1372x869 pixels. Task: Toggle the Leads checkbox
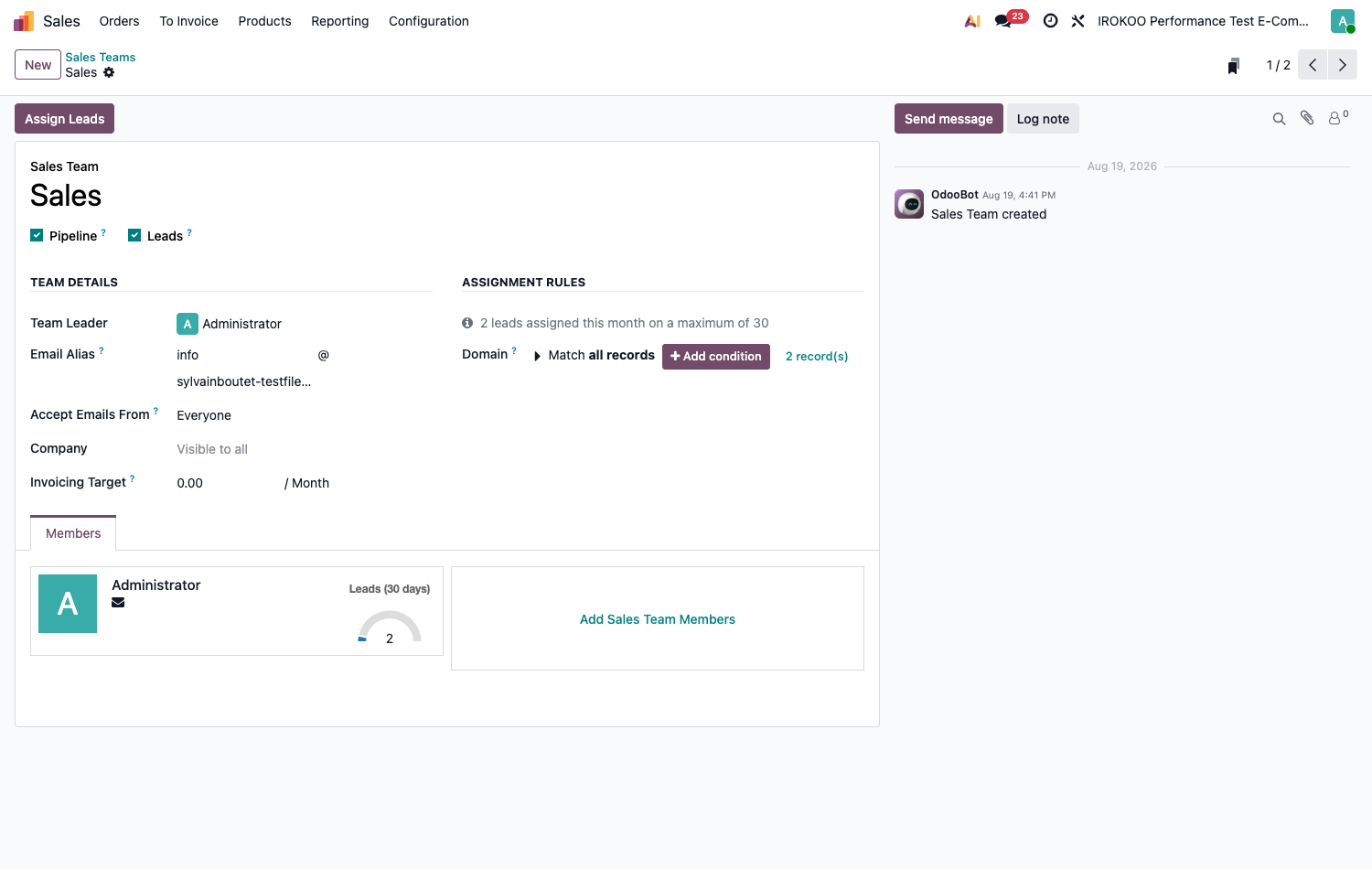[134, 235]
